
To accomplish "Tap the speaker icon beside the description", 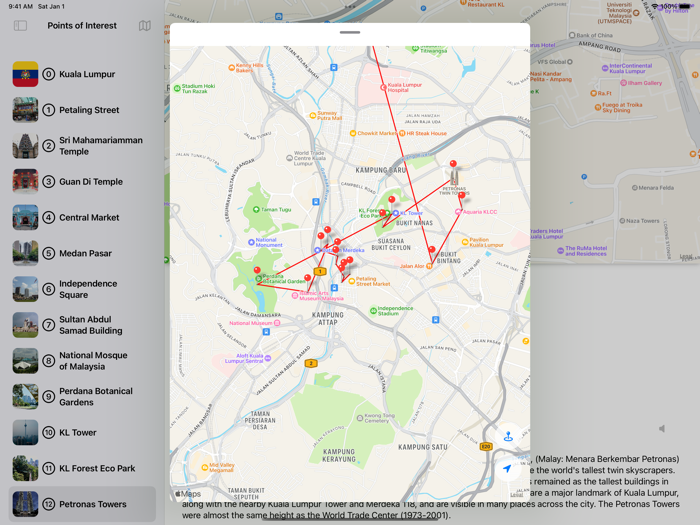I will coord(662,429).
